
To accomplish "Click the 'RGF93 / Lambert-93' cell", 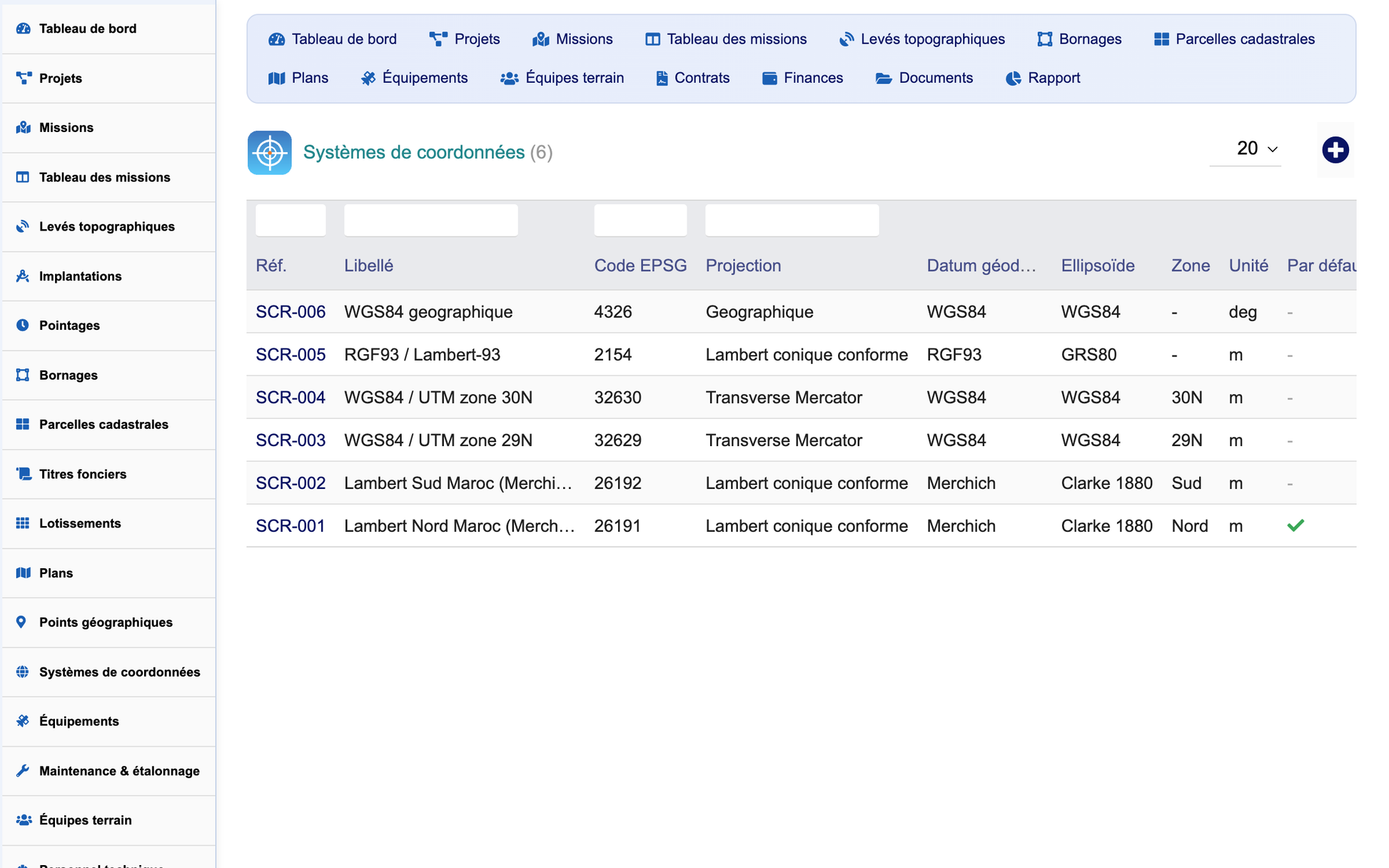I will (x=422, y=355).
